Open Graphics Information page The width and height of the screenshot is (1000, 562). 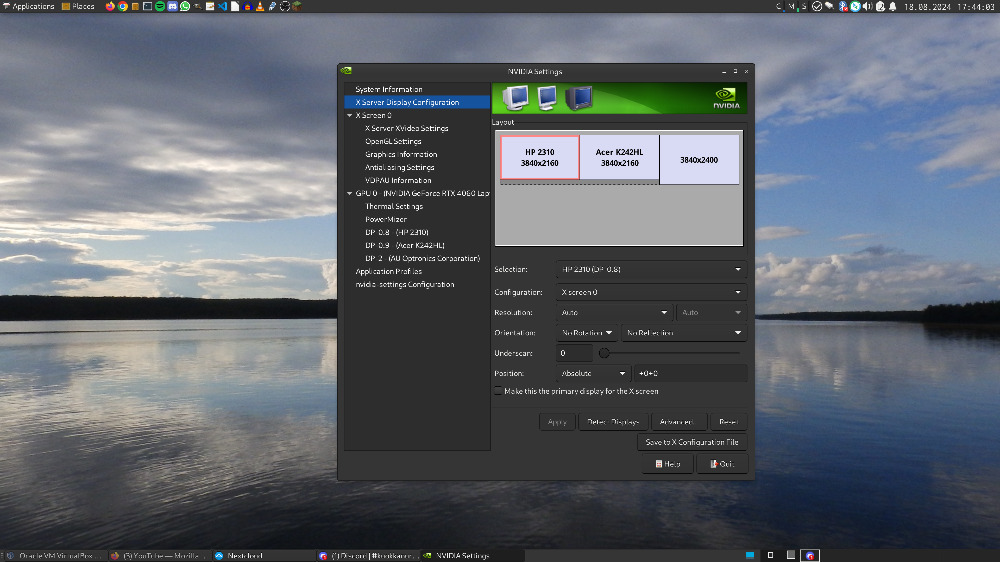pos(401,154)
